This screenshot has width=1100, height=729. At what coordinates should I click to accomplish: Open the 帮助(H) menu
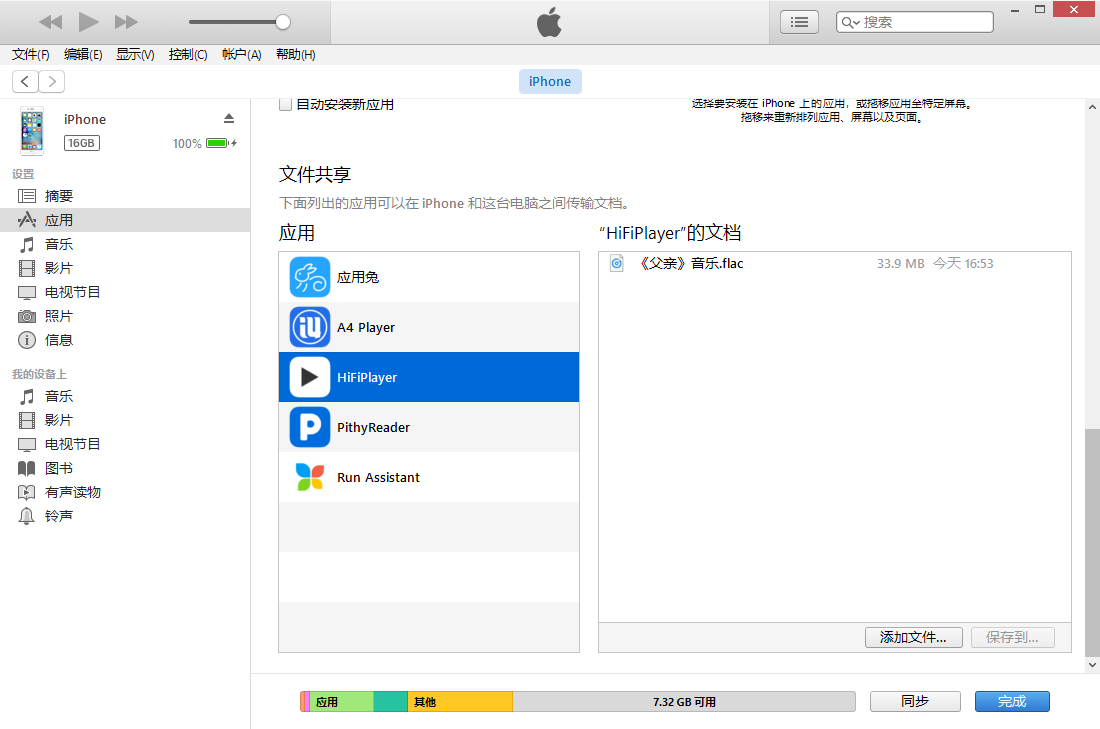(x=295, y=55)
